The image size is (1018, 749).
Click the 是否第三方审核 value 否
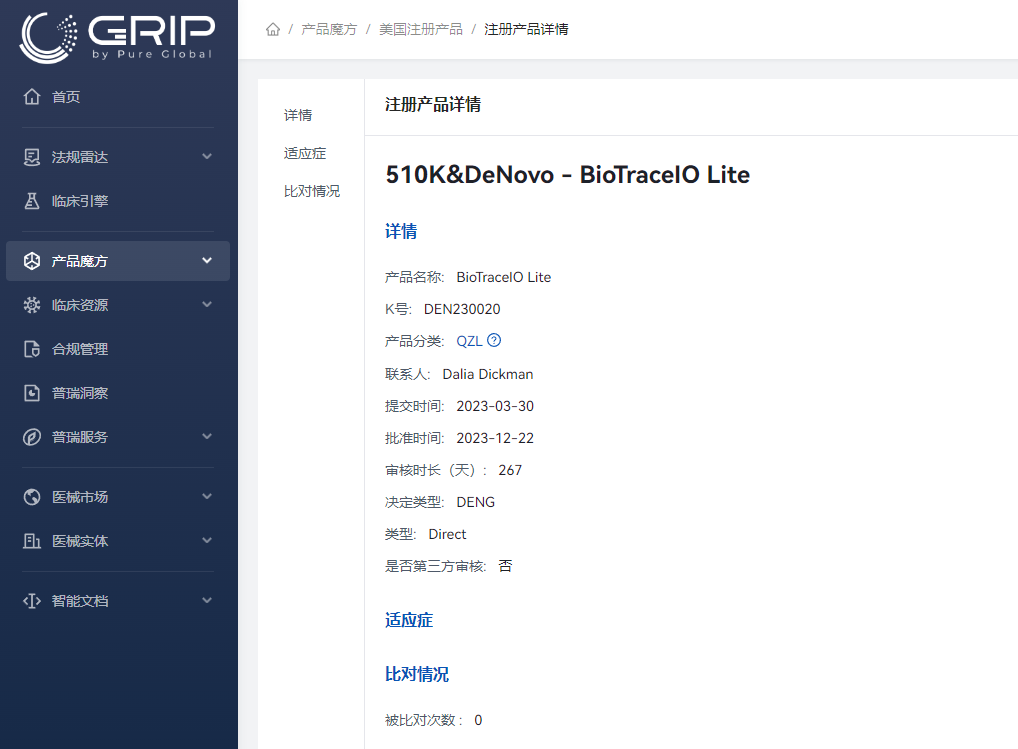click(x=505, y=566)
